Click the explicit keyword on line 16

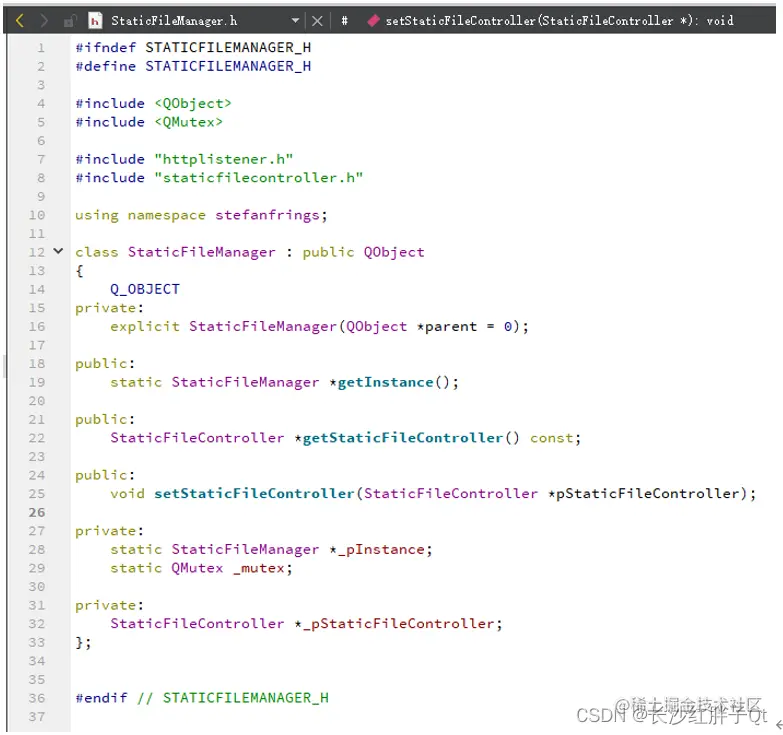click(145, 327)
